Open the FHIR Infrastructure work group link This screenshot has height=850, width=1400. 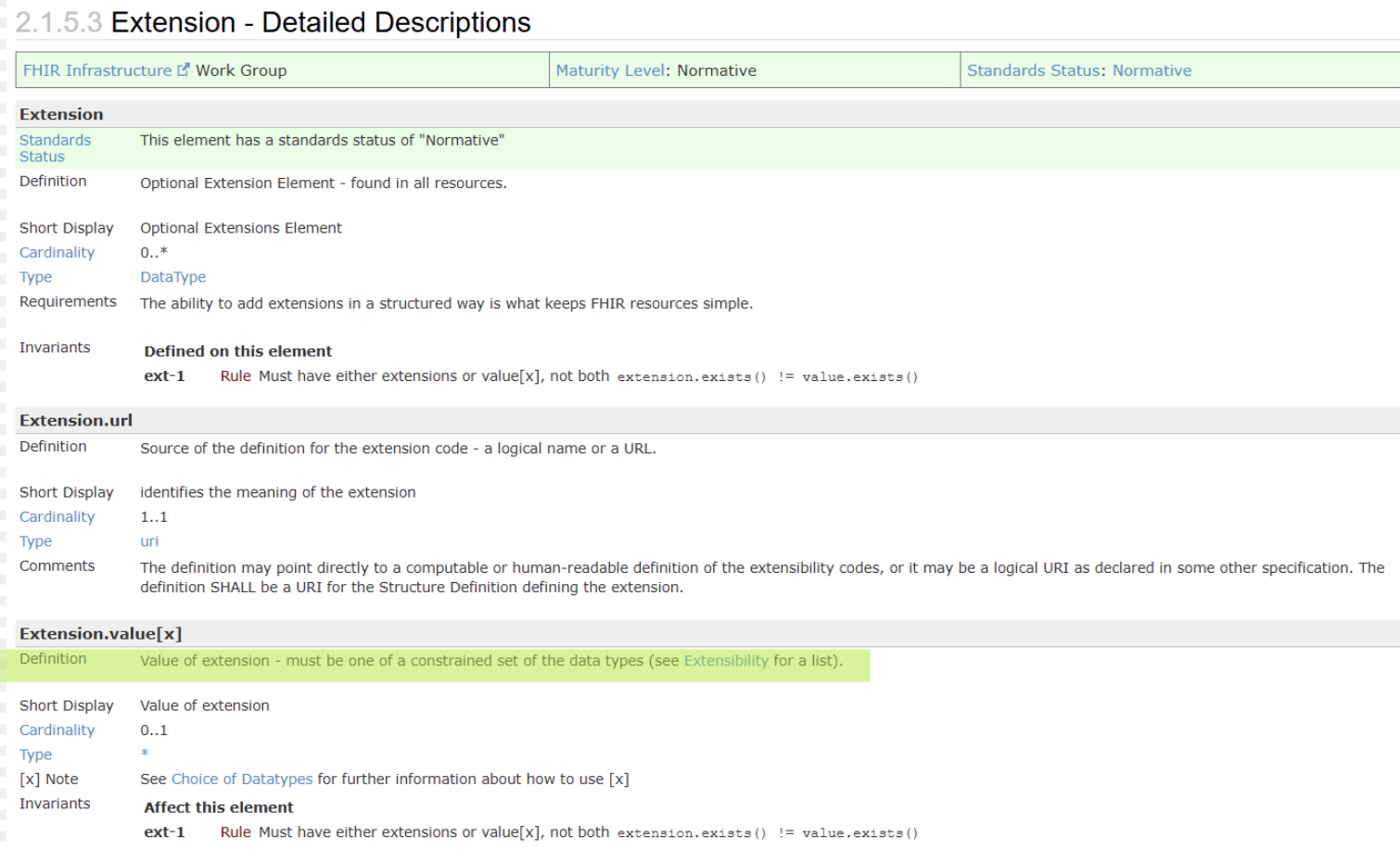click(x=97, y=70)
